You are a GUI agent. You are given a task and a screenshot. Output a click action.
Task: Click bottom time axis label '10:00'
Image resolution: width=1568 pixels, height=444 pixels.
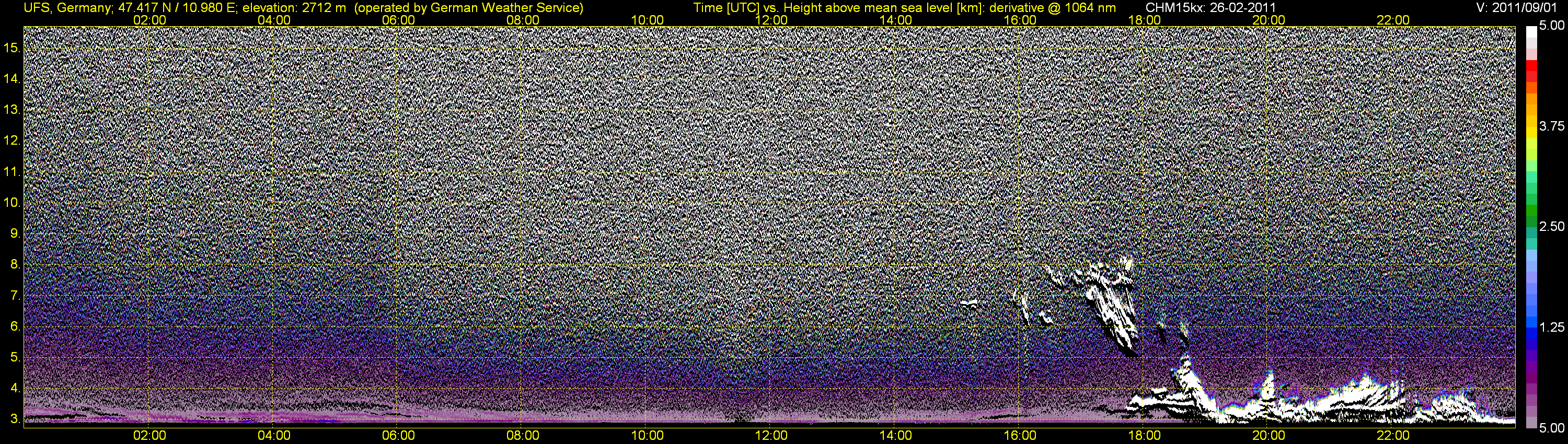coord(647,436)
